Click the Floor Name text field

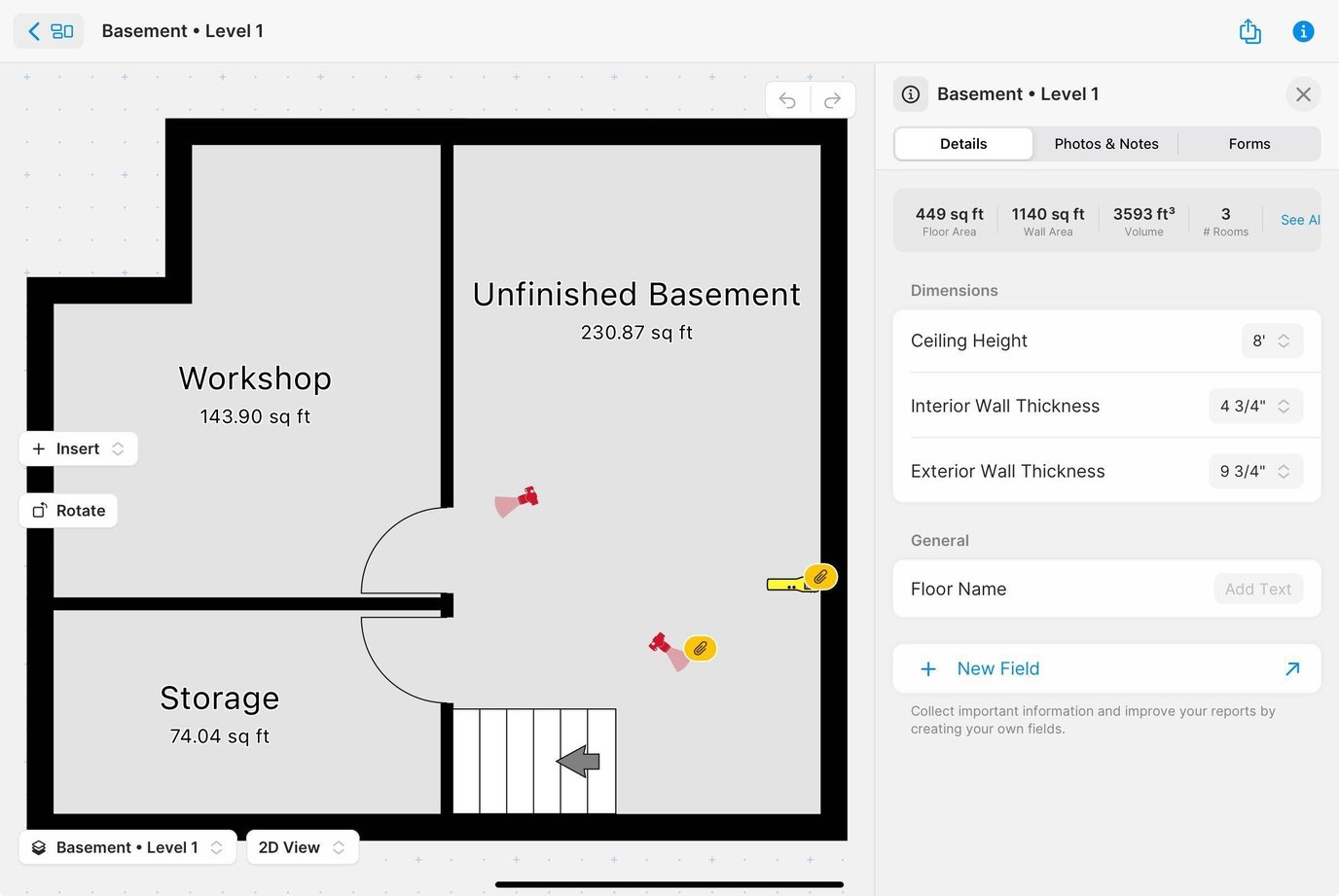tap(1257, 590)
